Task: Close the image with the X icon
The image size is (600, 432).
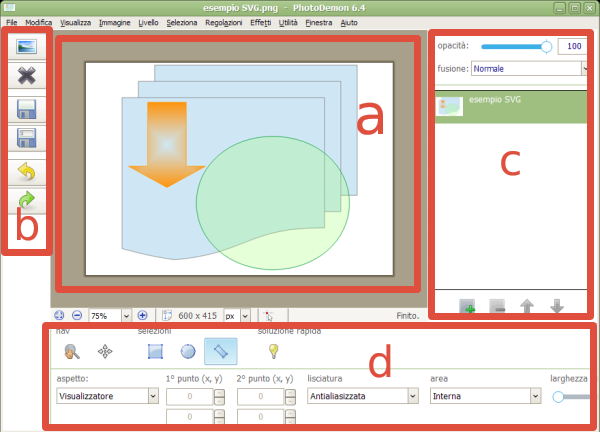Action: [x=27, y=77]
